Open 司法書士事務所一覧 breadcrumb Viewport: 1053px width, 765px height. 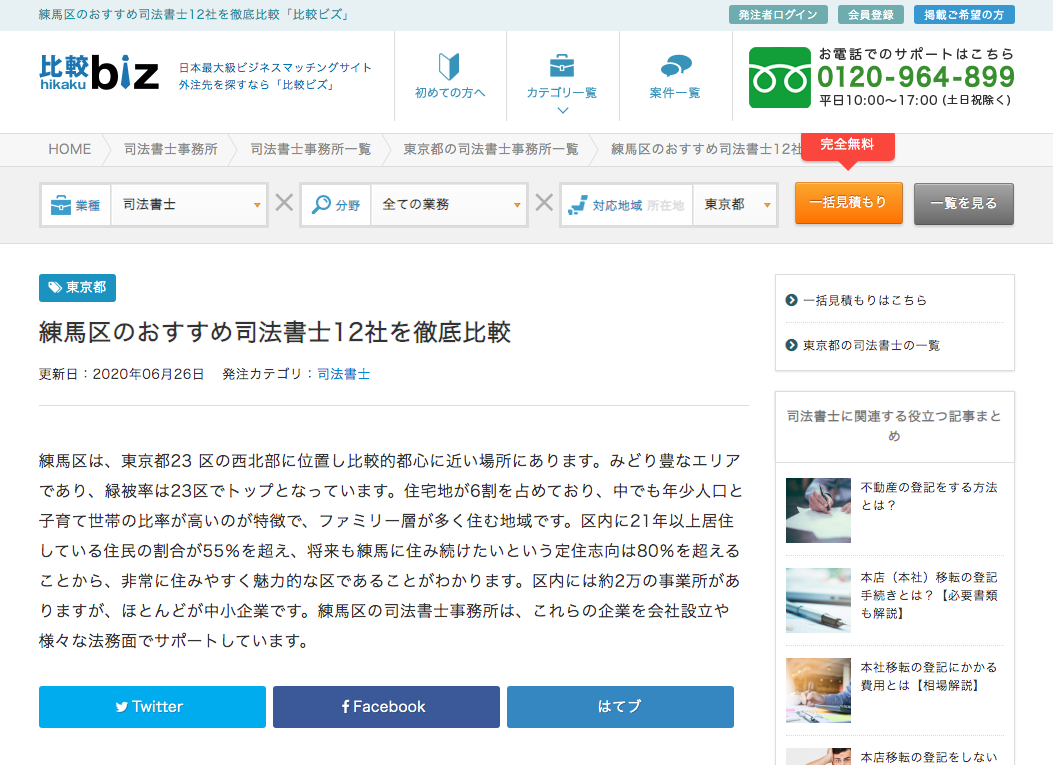coord(310,149)
